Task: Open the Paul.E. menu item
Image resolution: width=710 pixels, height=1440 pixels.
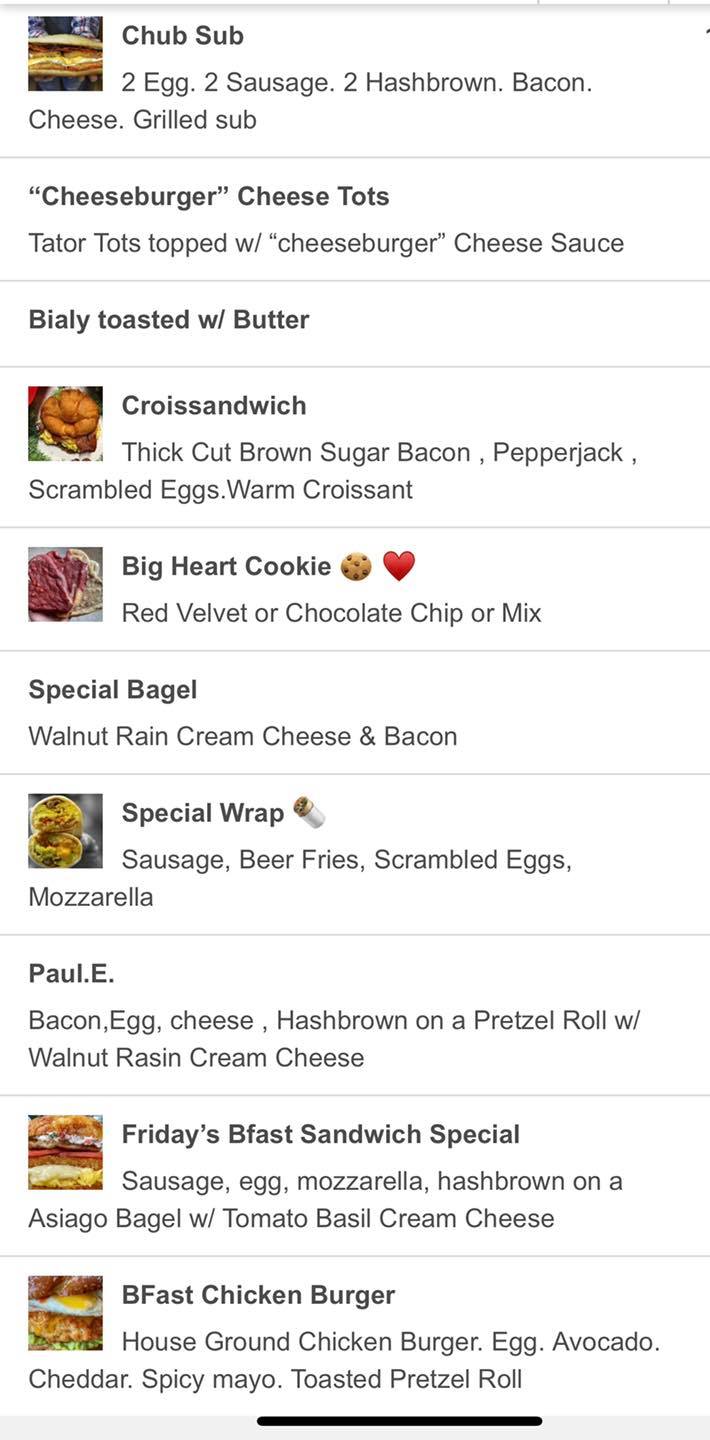Action: point(72,974)
